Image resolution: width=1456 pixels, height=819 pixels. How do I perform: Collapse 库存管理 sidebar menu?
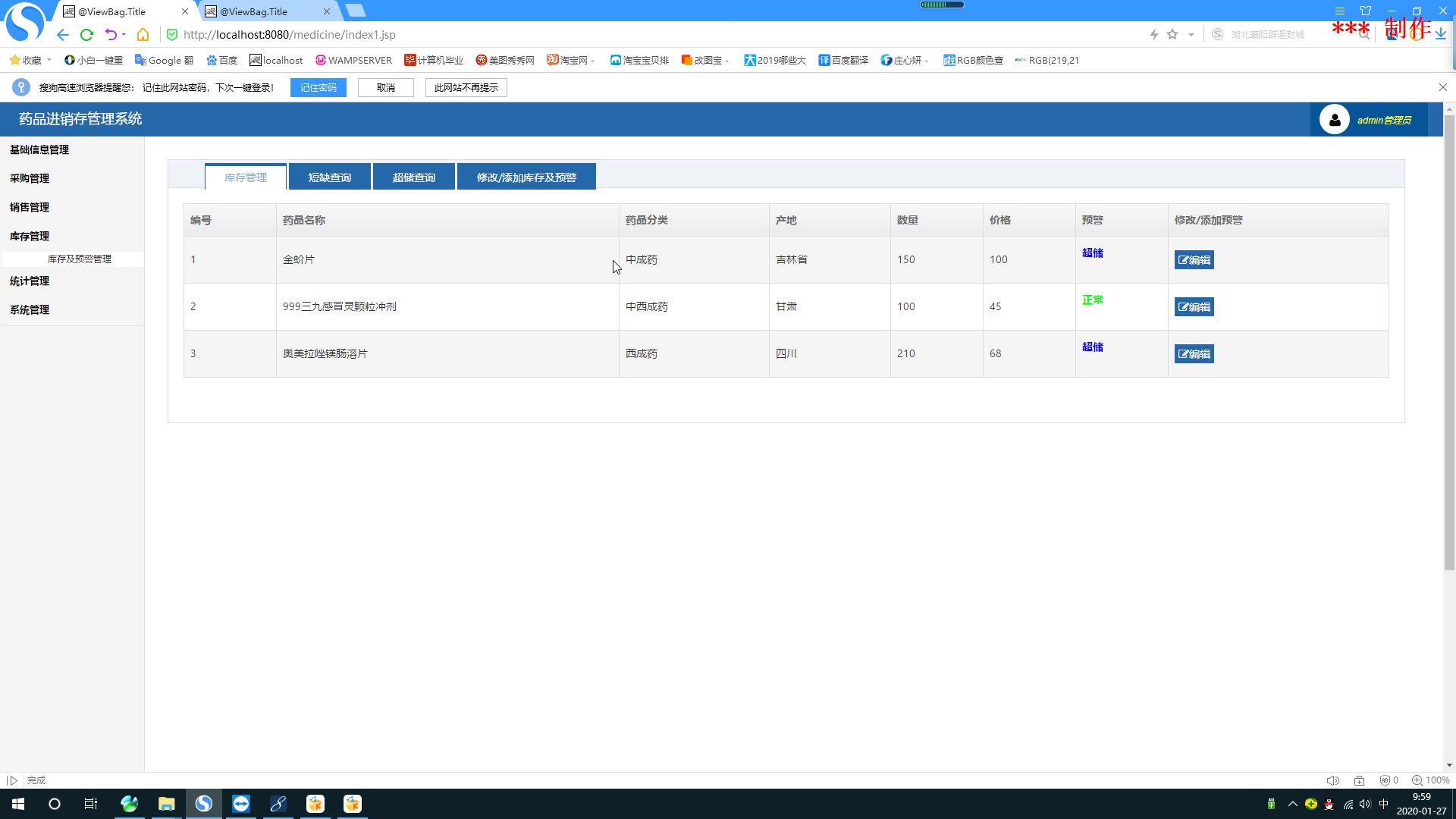tap(30, 236)
